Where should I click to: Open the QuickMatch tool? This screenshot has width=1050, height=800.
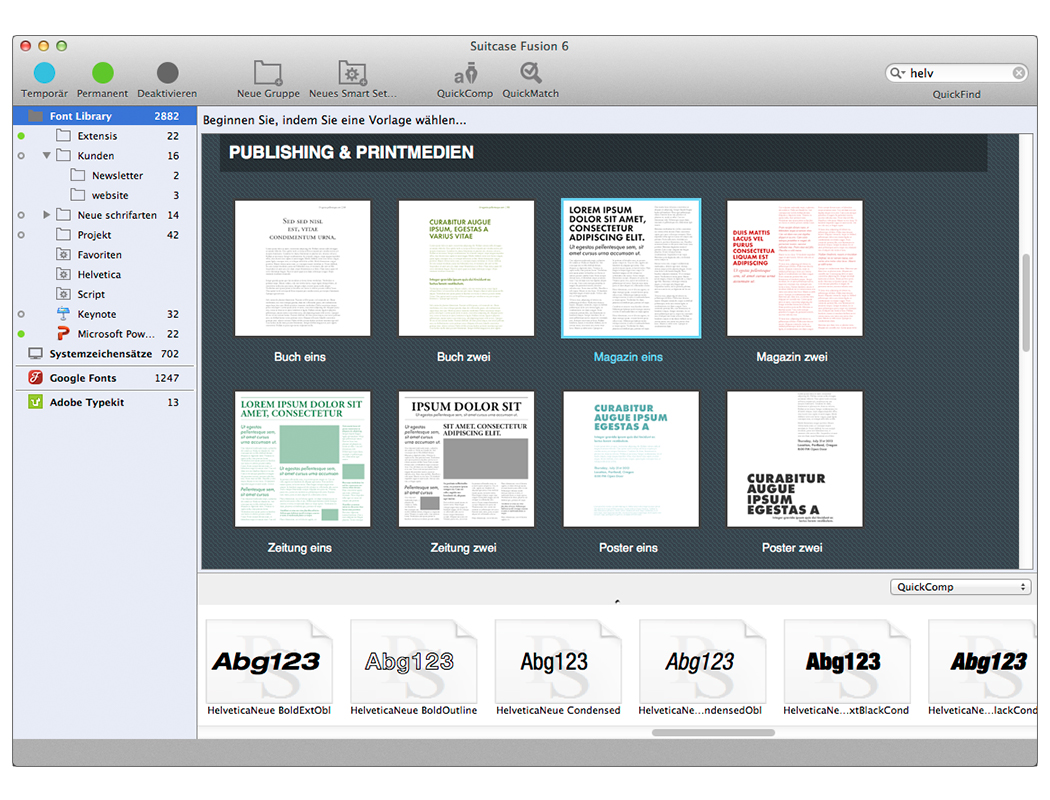tap(530, 73)
